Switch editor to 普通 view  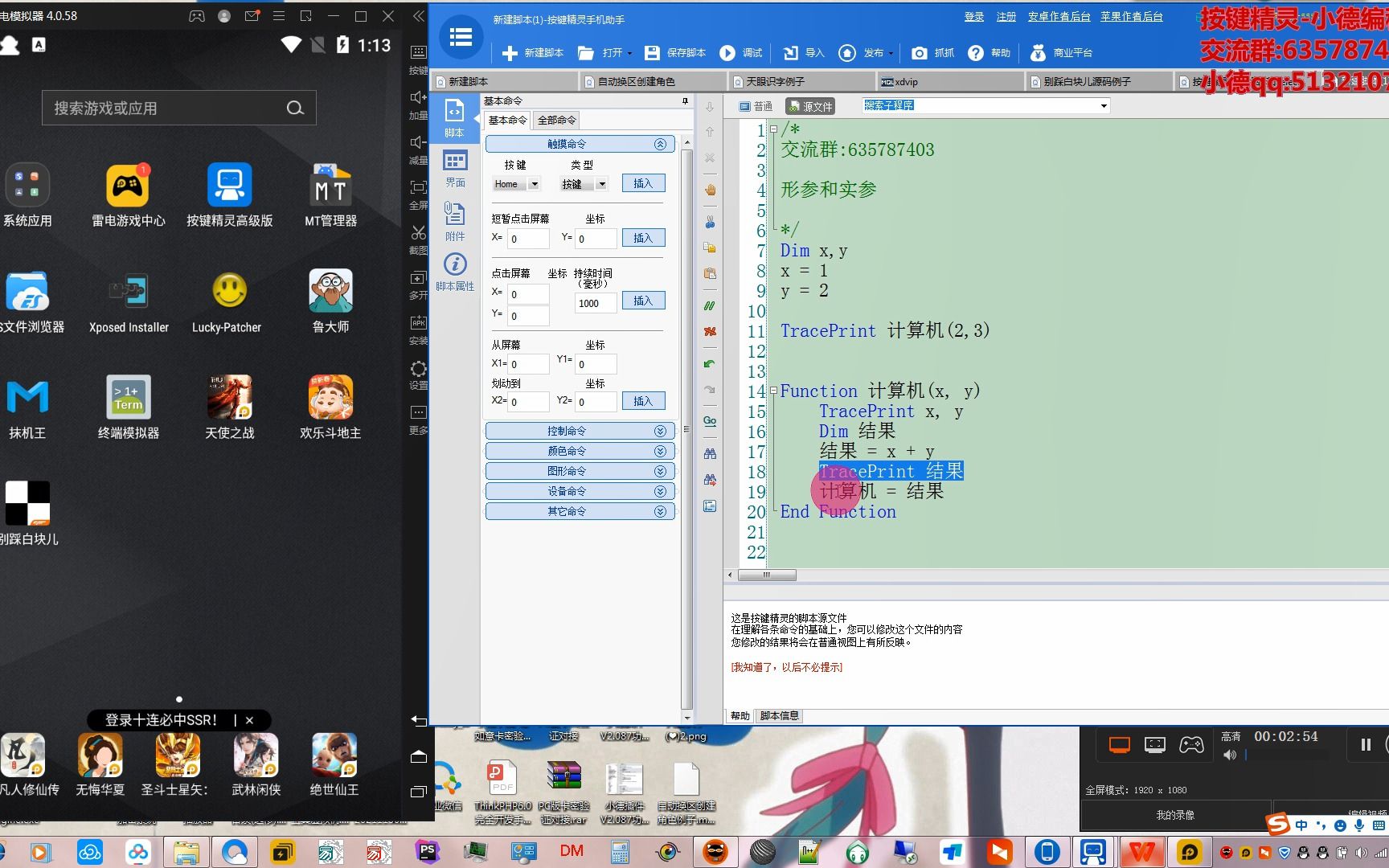point(756,106)
